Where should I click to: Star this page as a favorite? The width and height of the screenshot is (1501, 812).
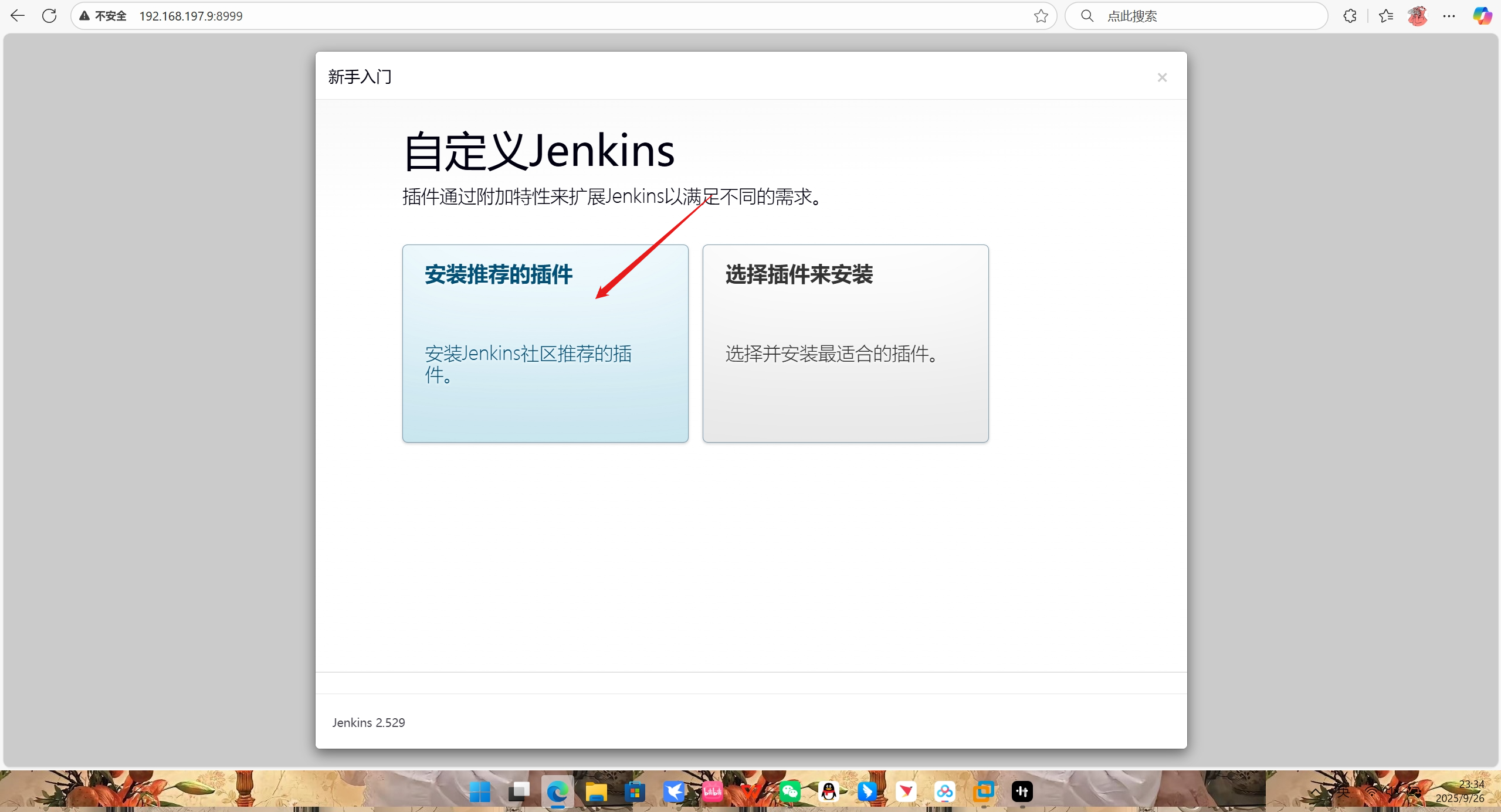coord(1041,16)
